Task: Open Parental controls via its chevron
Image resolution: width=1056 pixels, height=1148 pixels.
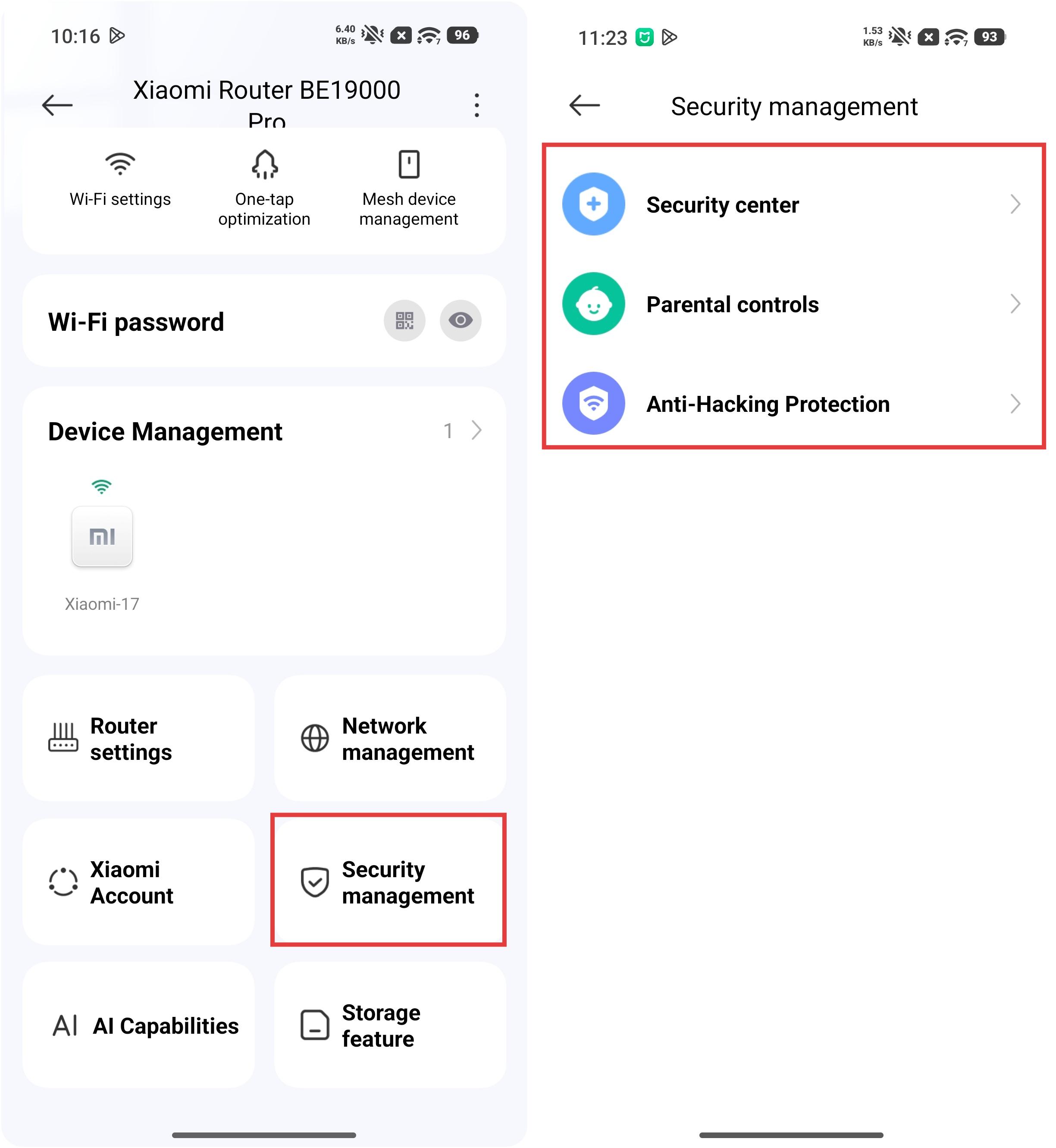Action: tap(1015, 304)
